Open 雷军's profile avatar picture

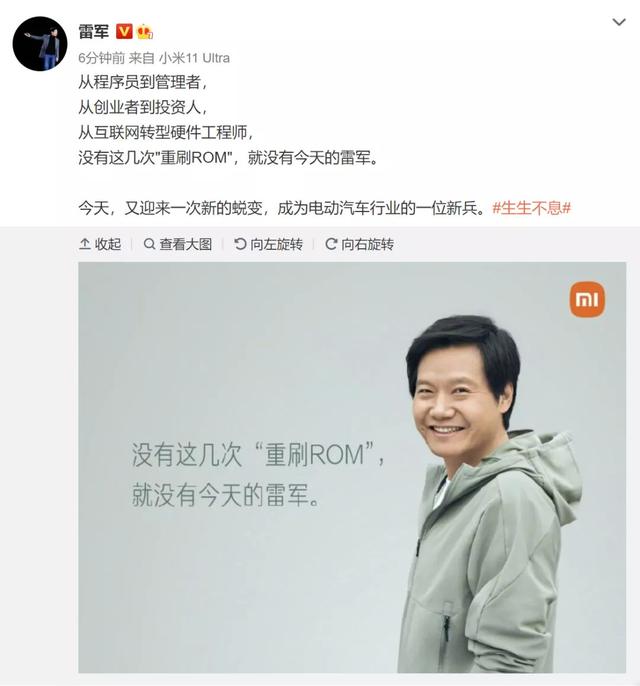pyautogui.click(x=40, y=44)
